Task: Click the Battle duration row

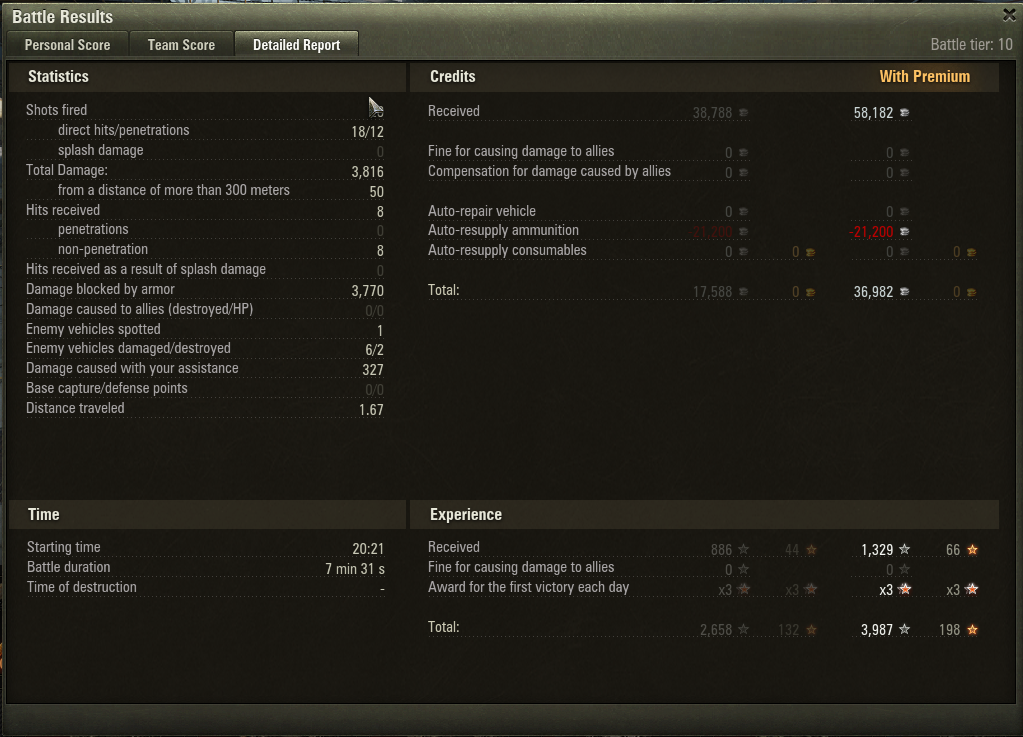Action: (206, 568)
